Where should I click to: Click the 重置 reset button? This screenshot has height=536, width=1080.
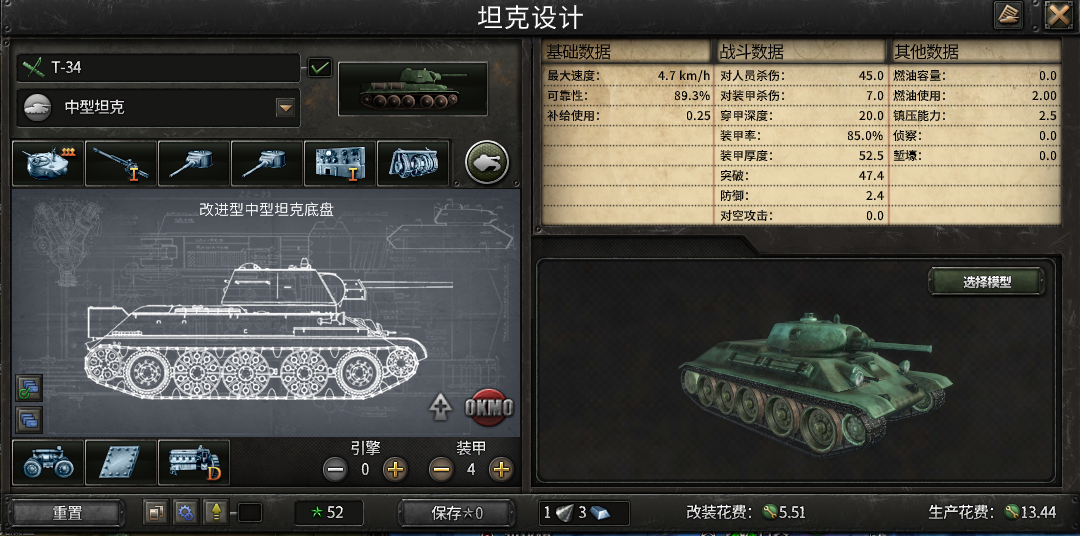pyautogui.click(x=68, y=513)
